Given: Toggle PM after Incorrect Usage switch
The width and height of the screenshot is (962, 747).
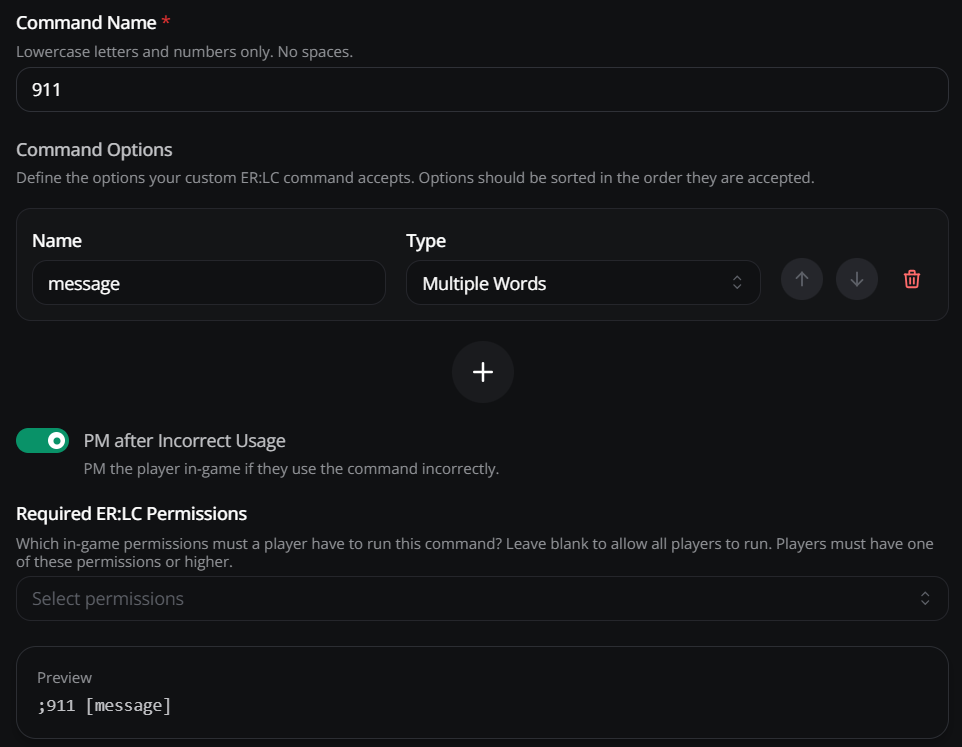Looking at the screenshot, I should pyautogui.click(x=42, y=440).
